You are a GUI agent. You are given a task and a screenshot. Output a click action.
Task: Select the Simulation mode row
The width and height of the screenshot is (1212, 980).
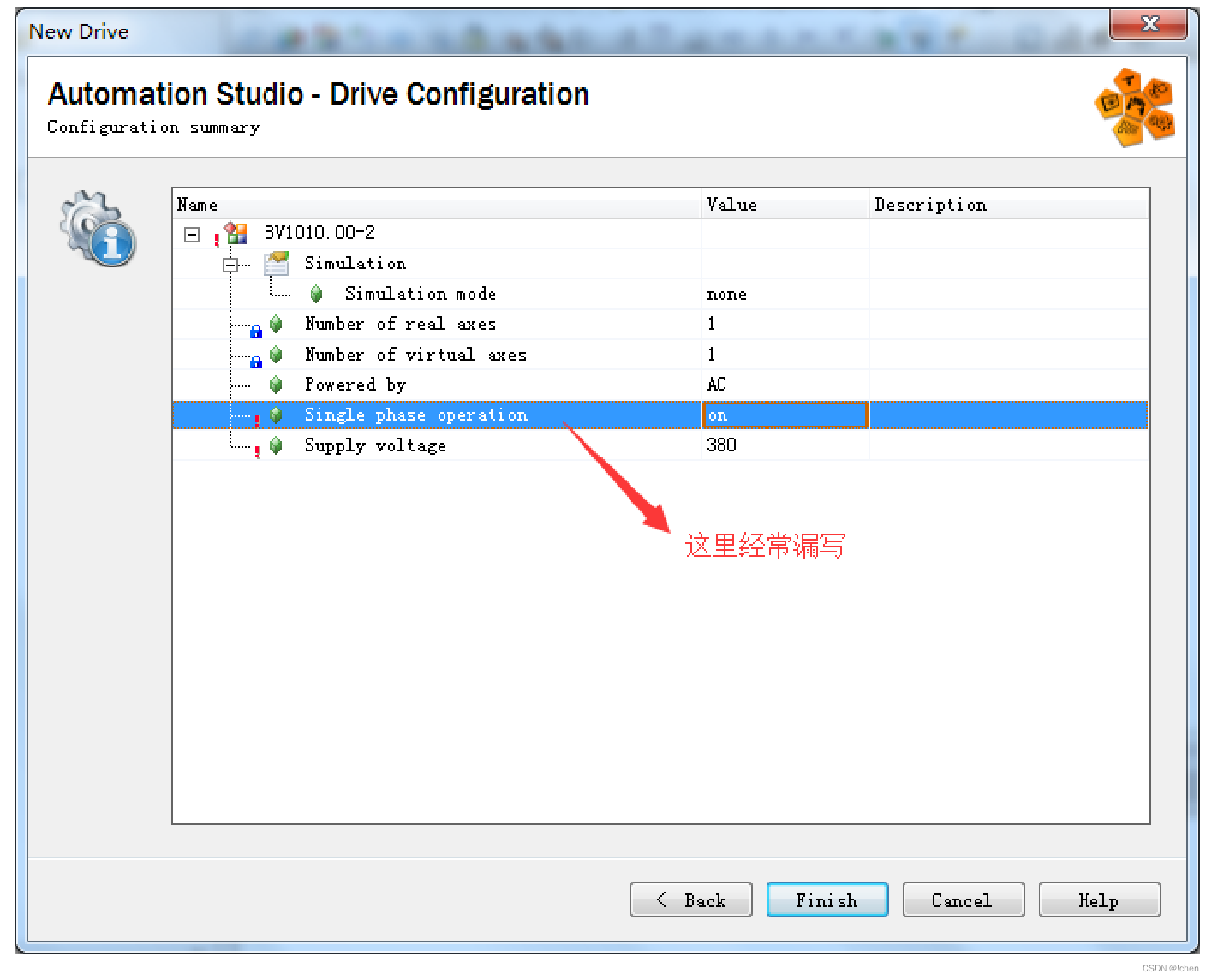coord(660,294)
